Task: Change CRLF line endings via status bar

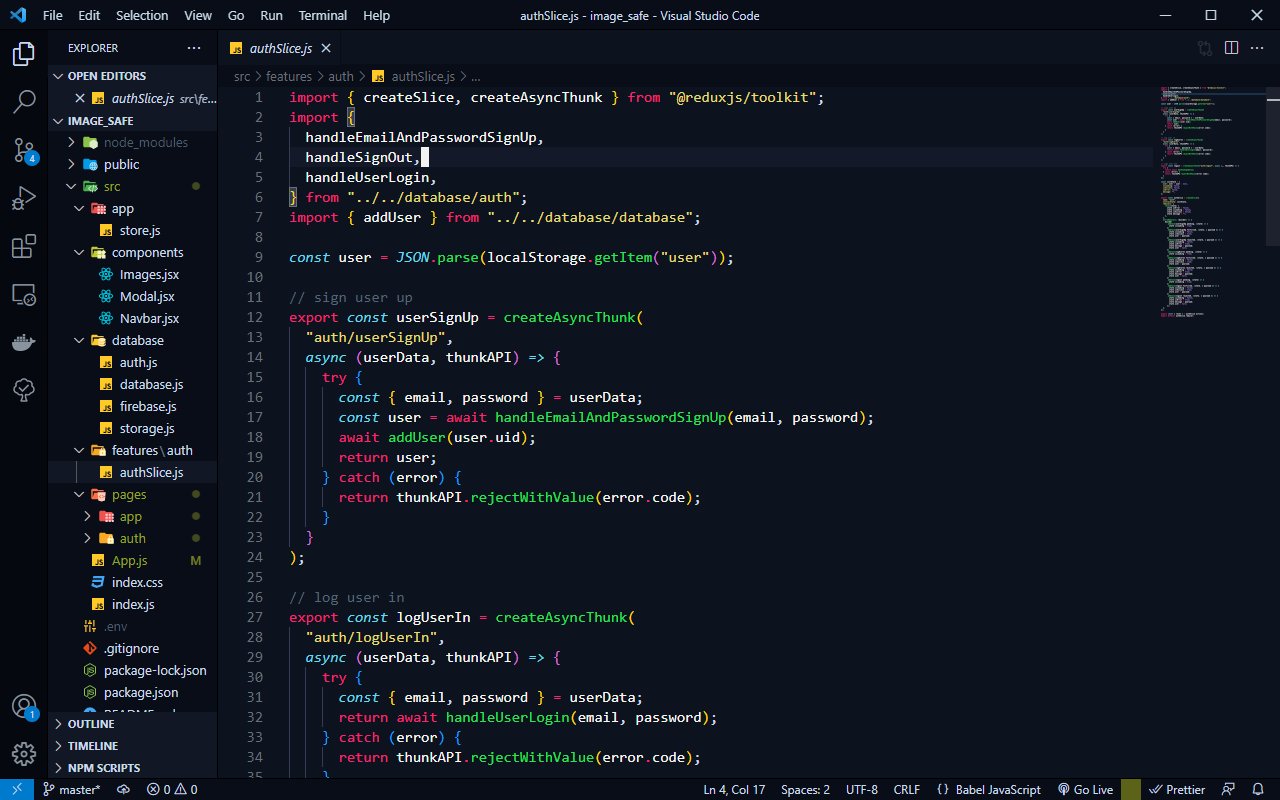Action: click(x=906, y=789)
